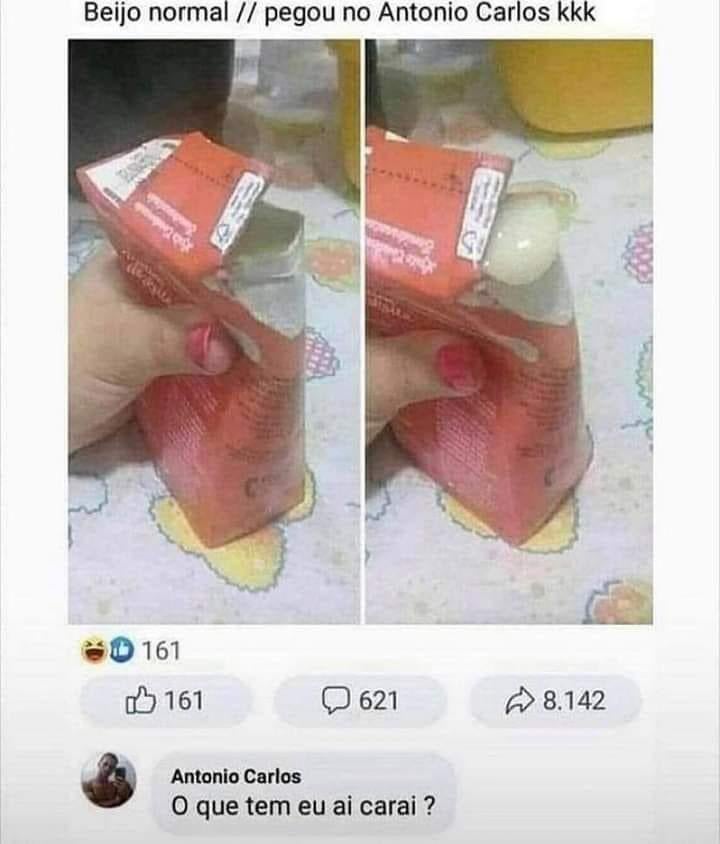This screenshot has width=720, height=844.
Task: Open the reactions count 161 beside emojis
Action: 161,651
